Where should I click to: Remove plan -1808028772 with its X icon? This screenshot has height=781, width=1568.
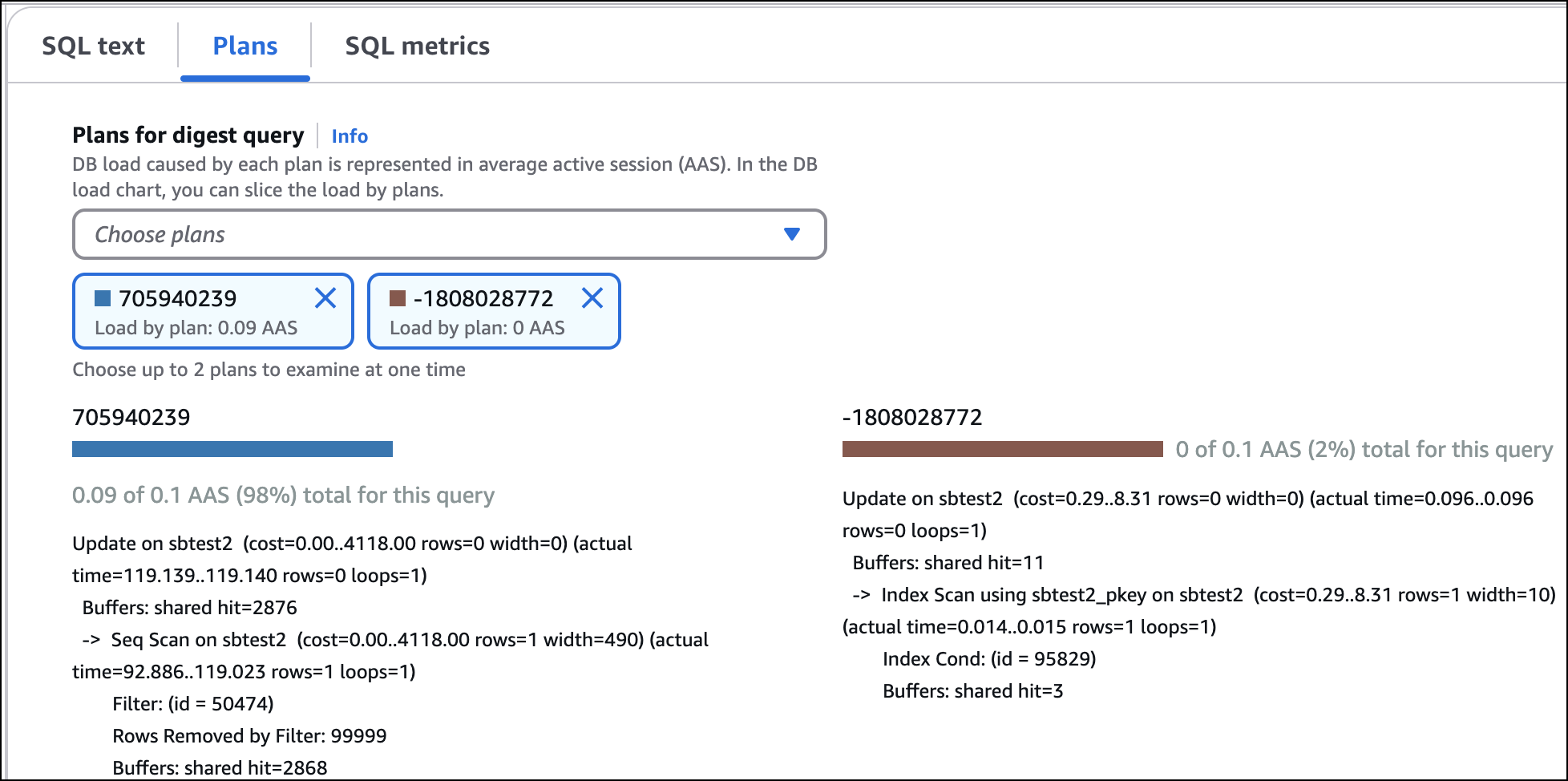(x=592, y=298)
